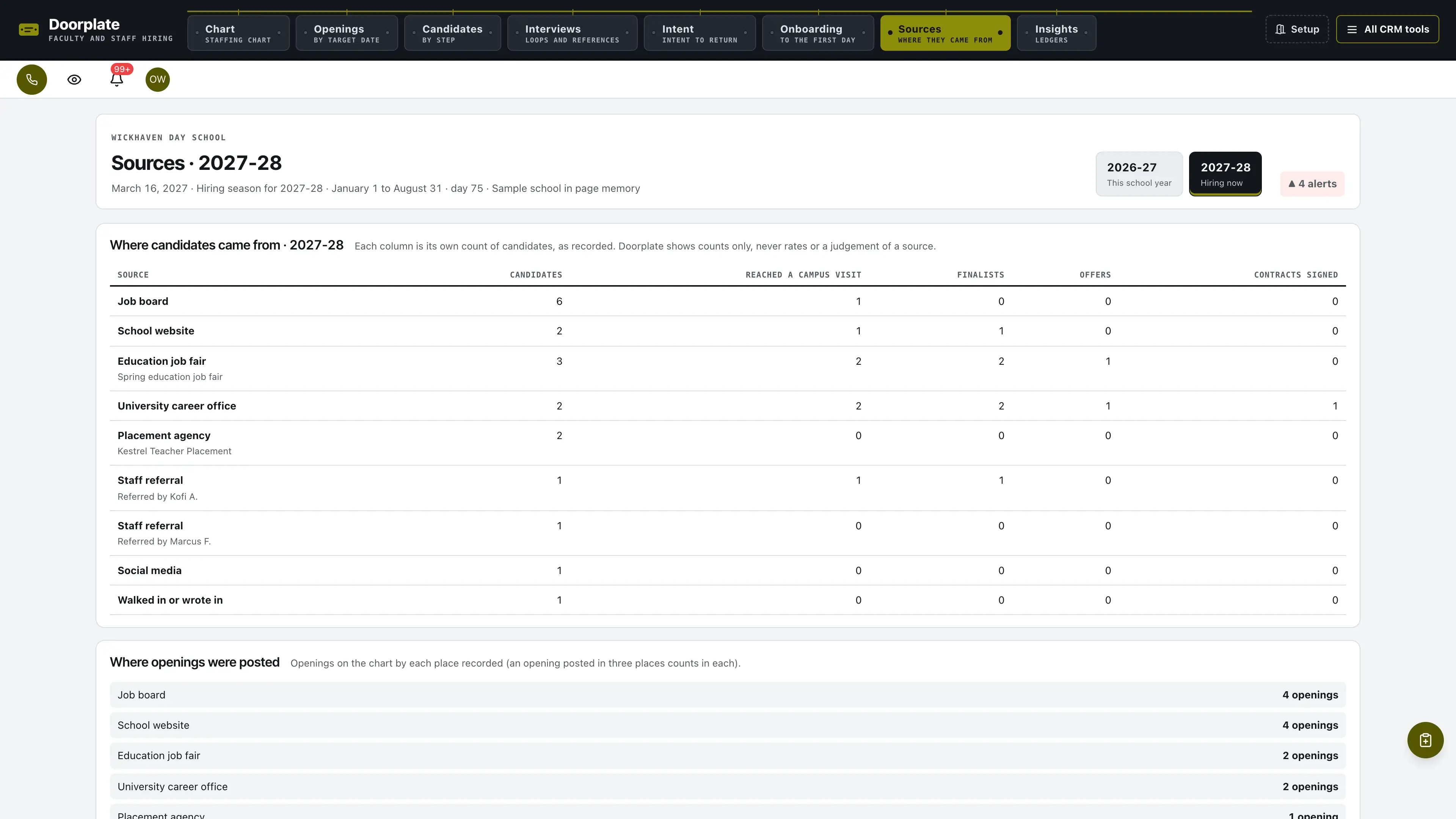Go to the Openings by target date tab
Screen dimensions: 1456x819
click(x=347, y=33)
